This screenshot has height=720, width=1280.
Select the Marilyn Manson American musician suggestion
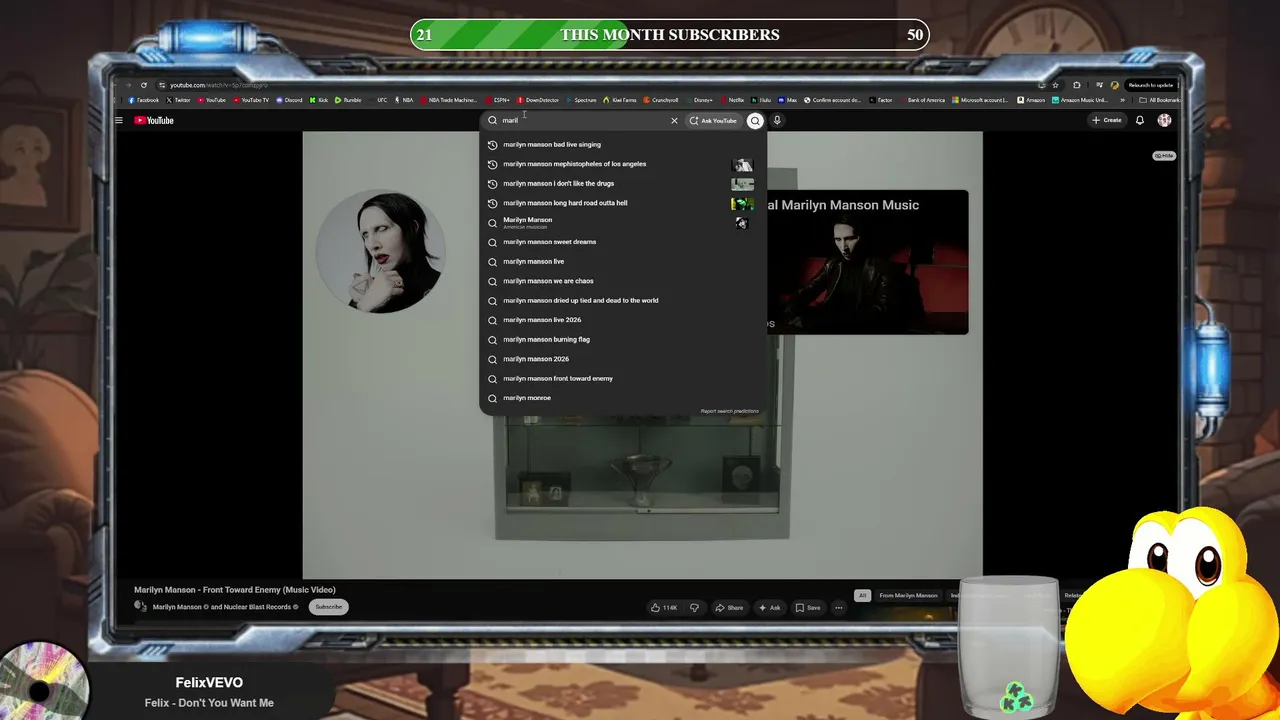(x=622, y=223)
